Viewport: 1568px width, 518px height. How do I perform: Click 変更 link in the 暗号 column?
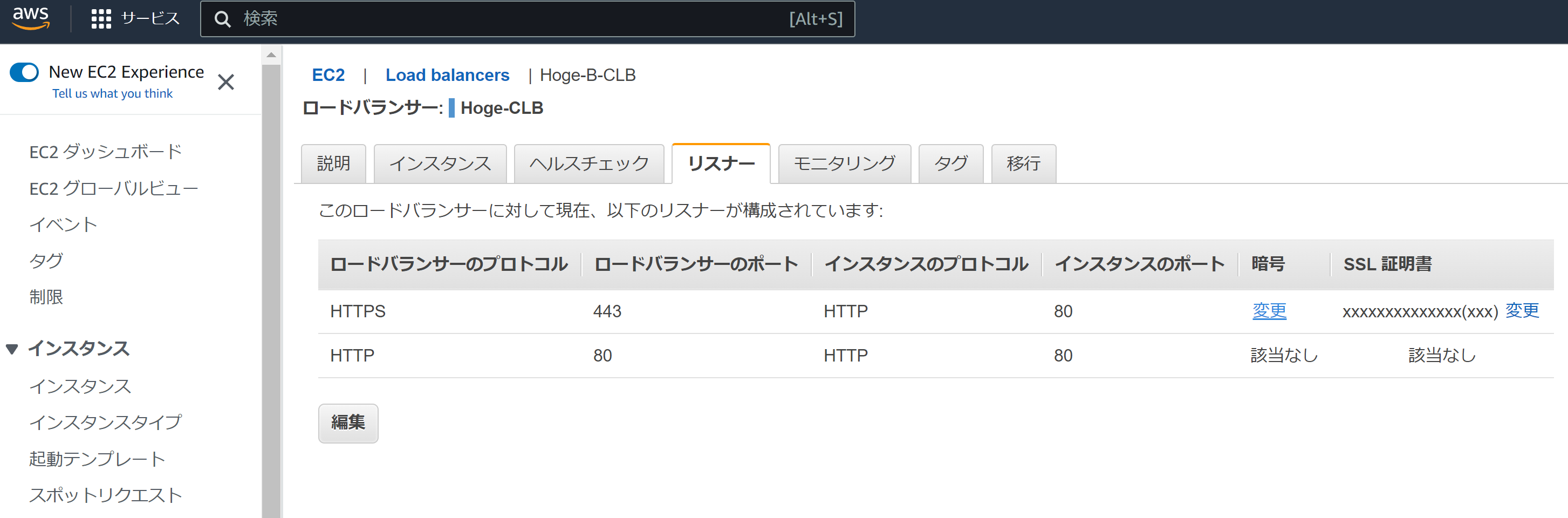(x=1269, y=311)
